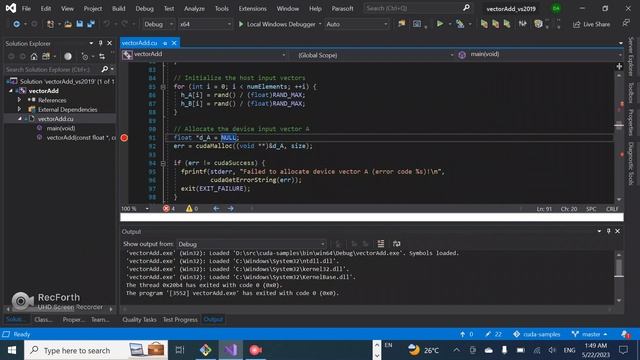Click the Switch Views icon in Solution Explorer
The height and width of the screenshot is (360, 640).
pos(46,56)
